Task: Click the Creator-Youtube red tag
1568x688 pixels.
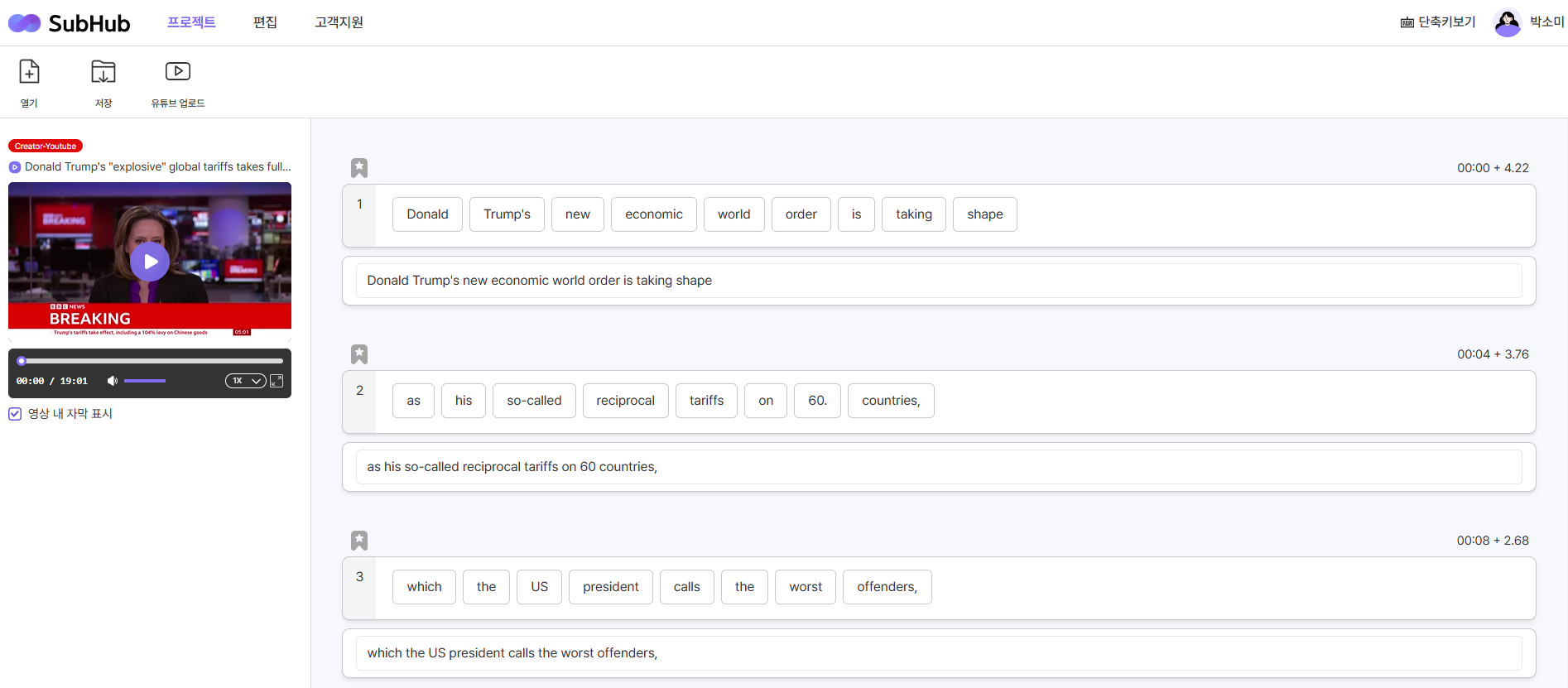Action: [x=46, y=146]
